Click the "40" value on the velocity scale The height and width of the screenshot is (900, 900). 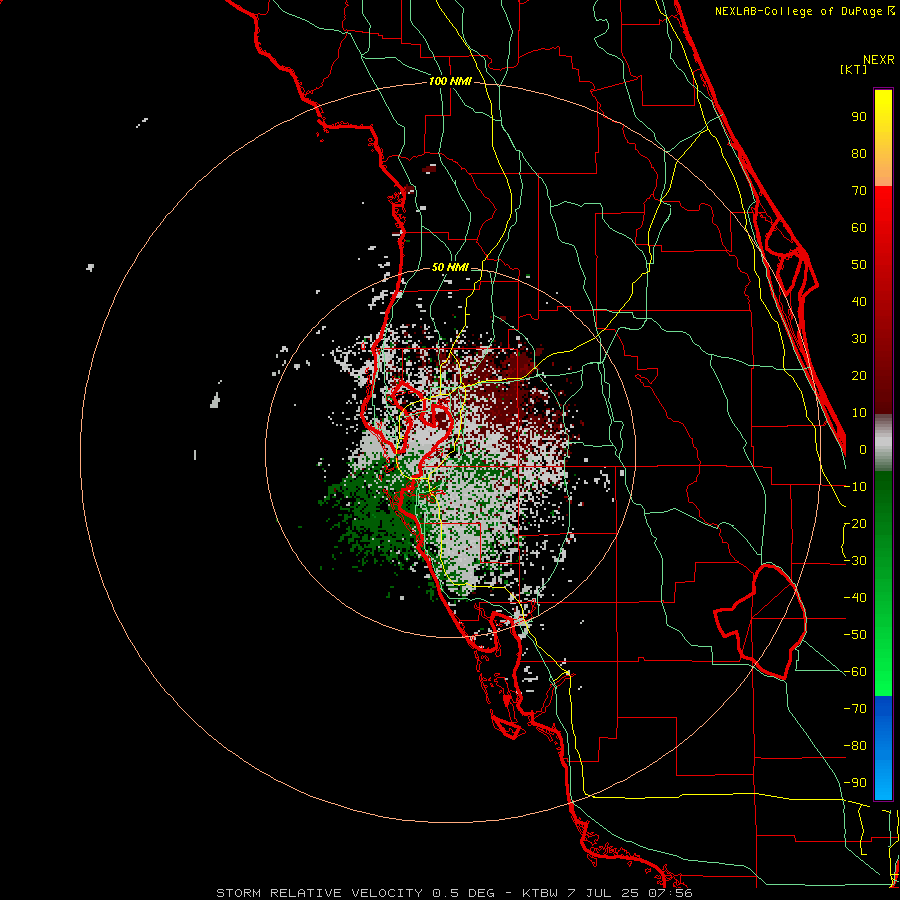tap(859, 301)
